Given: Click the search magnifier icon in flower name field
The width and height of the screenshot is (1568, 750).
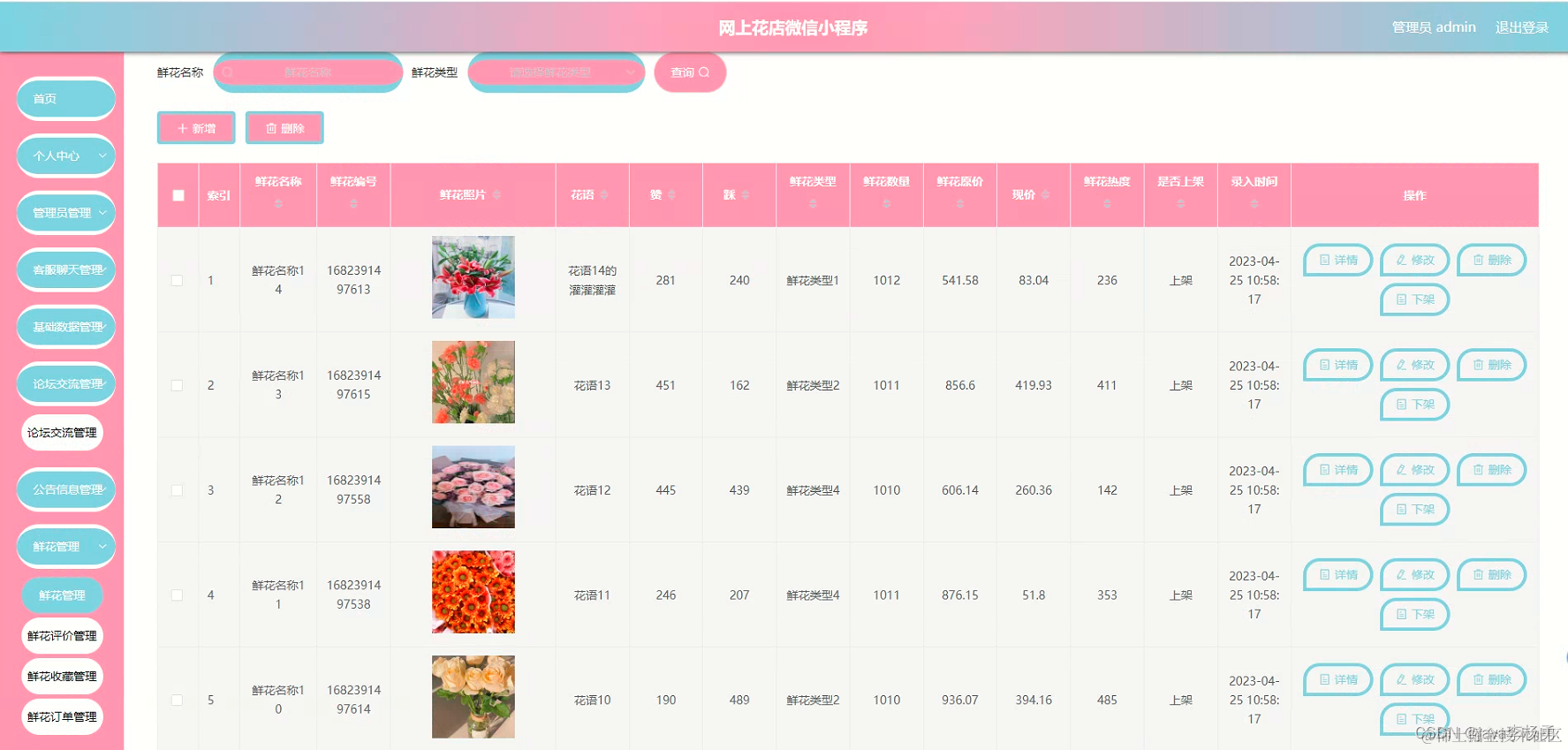Looking at the screenshot, I should coord(228,72).
